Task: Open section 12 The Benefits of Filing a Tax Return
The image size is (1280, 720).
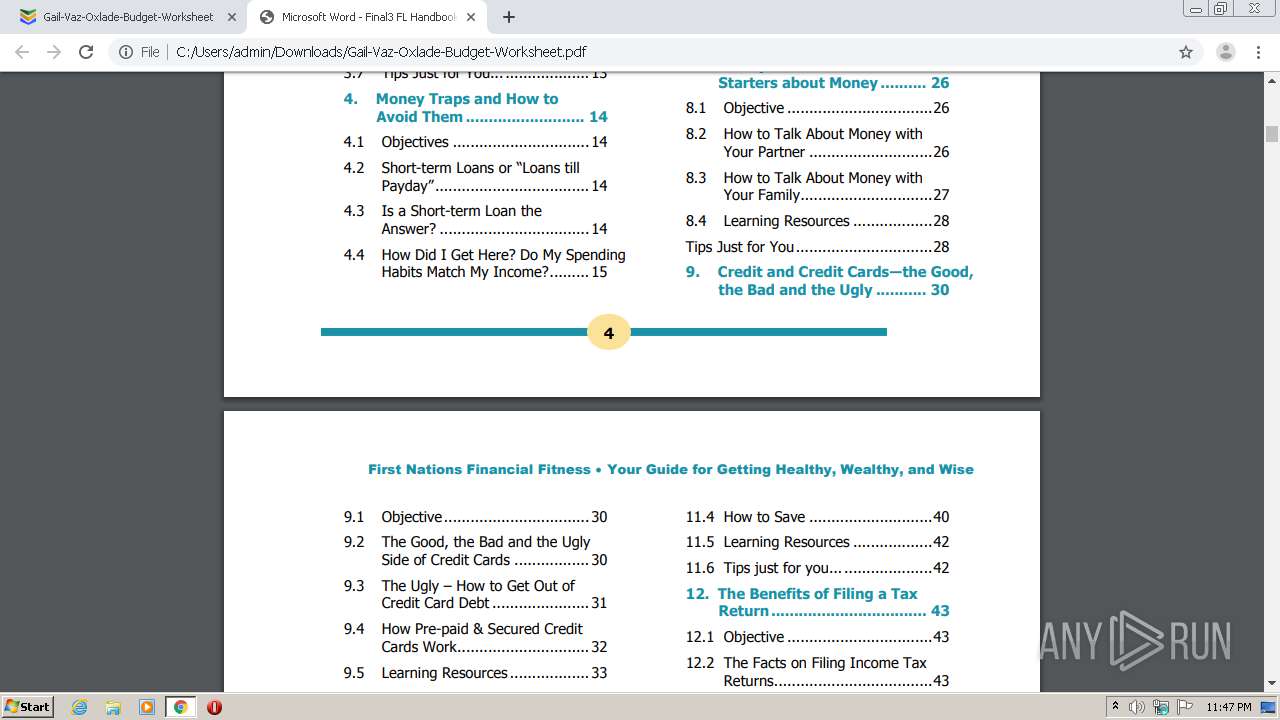Action: point(817,602)
